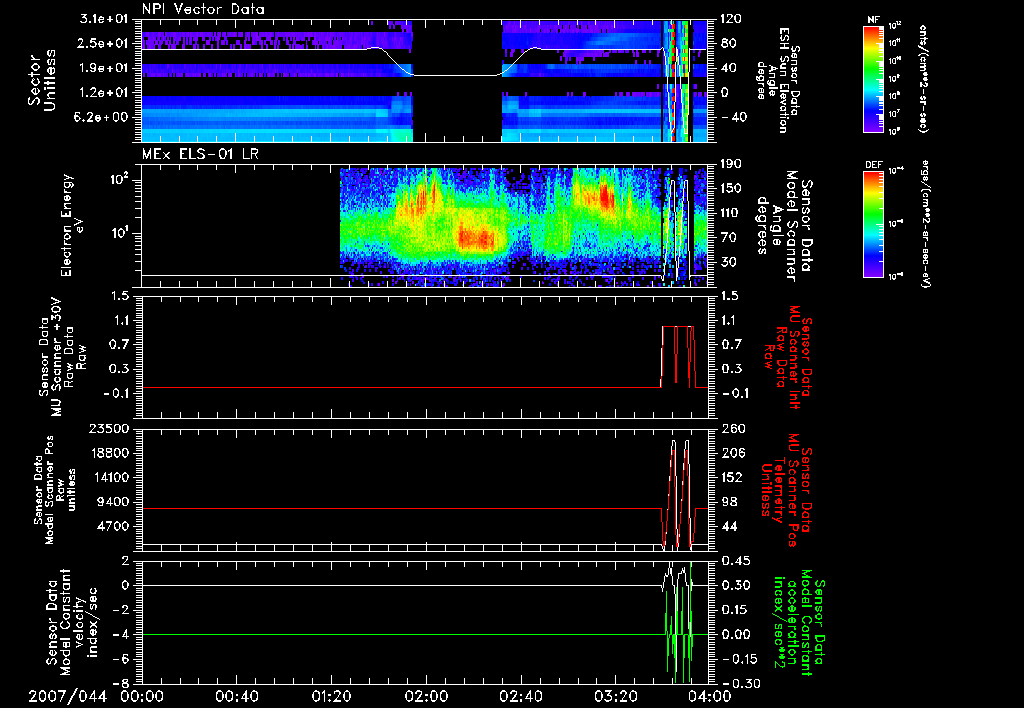The height and width of the screenshot is (708, 1024).
Task: Click the NF flux color bar
Action: pyautogui.click(x=874, y=78)
